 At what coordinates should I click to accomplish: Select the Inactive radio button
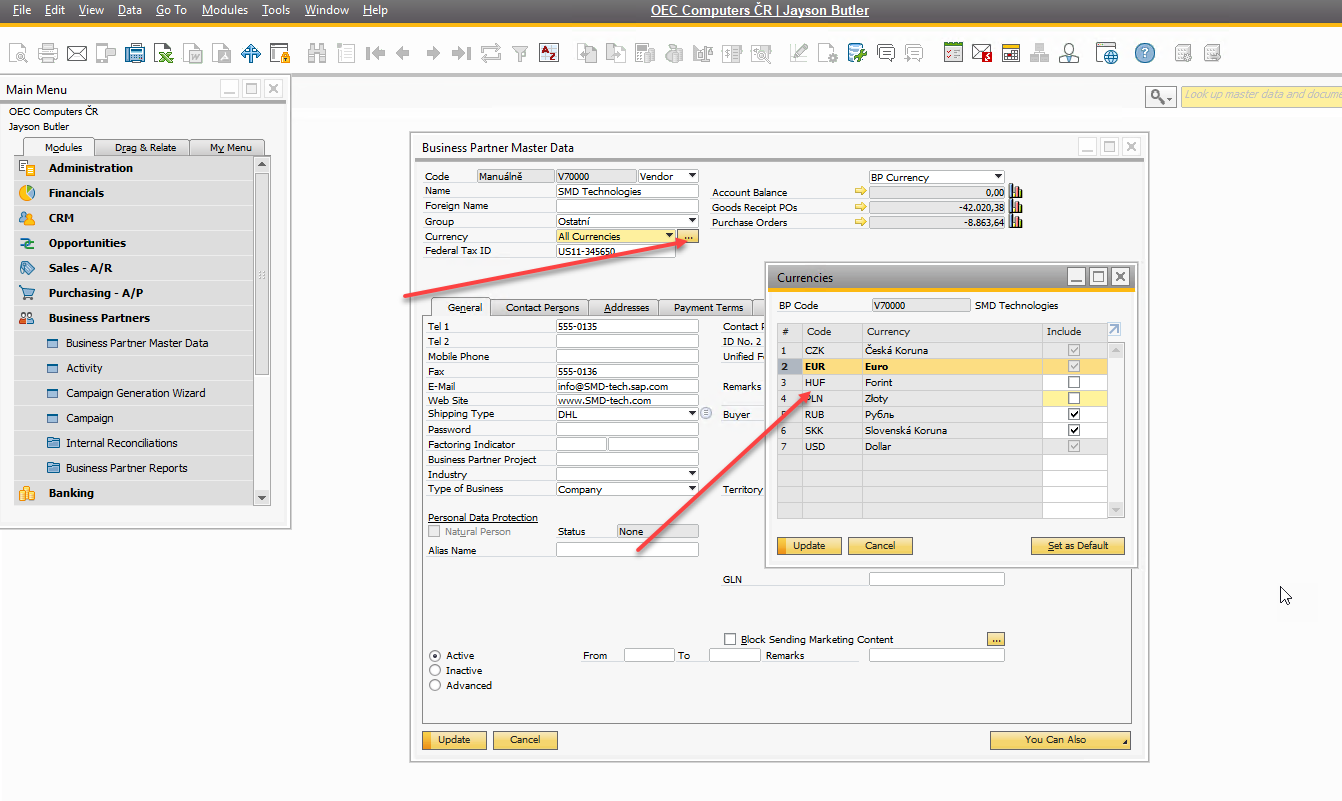coord(434,671)
